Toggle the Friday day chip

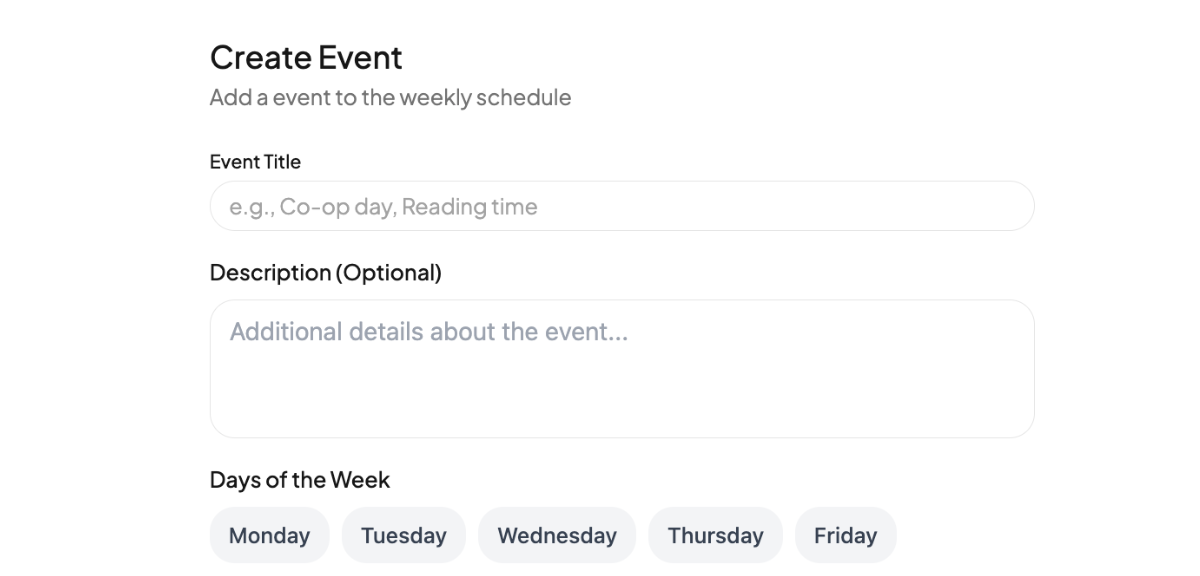pos(845,535)
